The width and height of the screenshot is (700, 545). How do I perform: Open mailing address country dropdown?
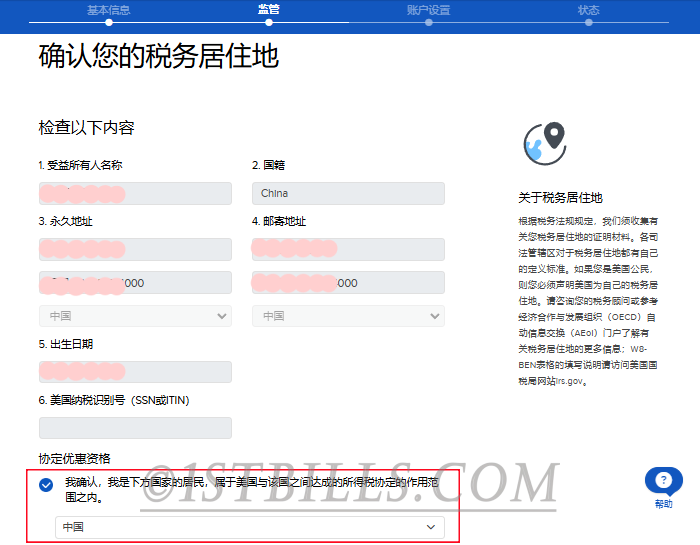[348, 316]
